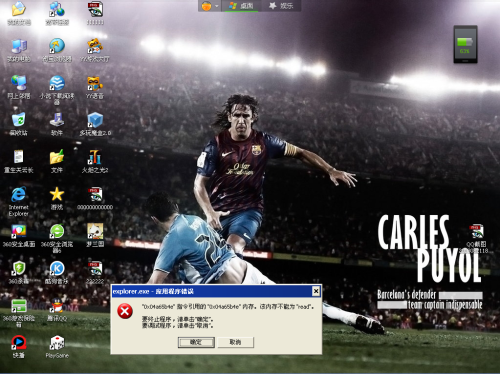Select the 快播 player icon
This screenshot has height=374, width=500.
point(19,343)
